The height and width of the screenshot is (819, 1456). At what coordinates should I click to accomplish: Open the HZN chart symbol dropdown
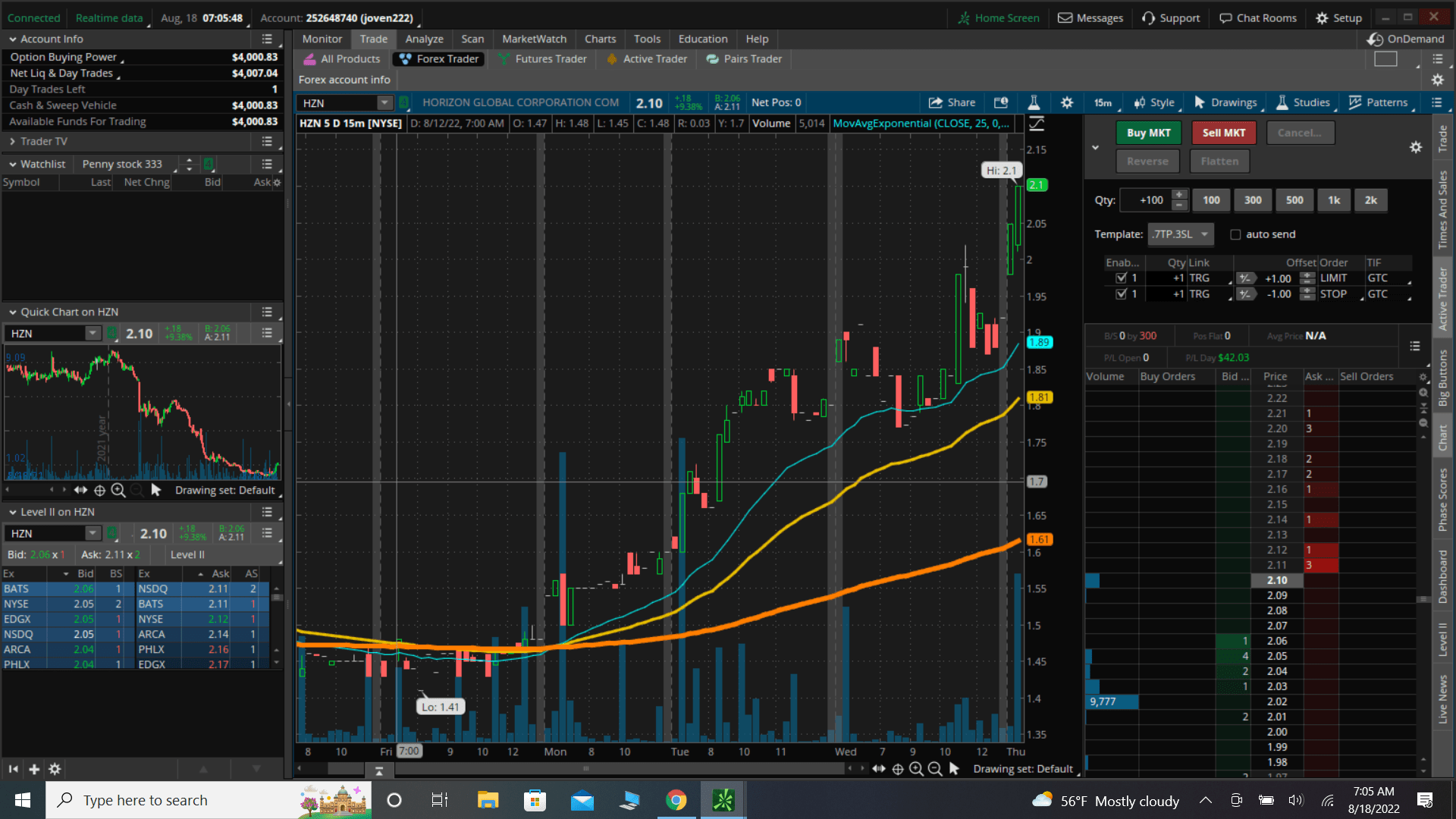tap(384, 102)
